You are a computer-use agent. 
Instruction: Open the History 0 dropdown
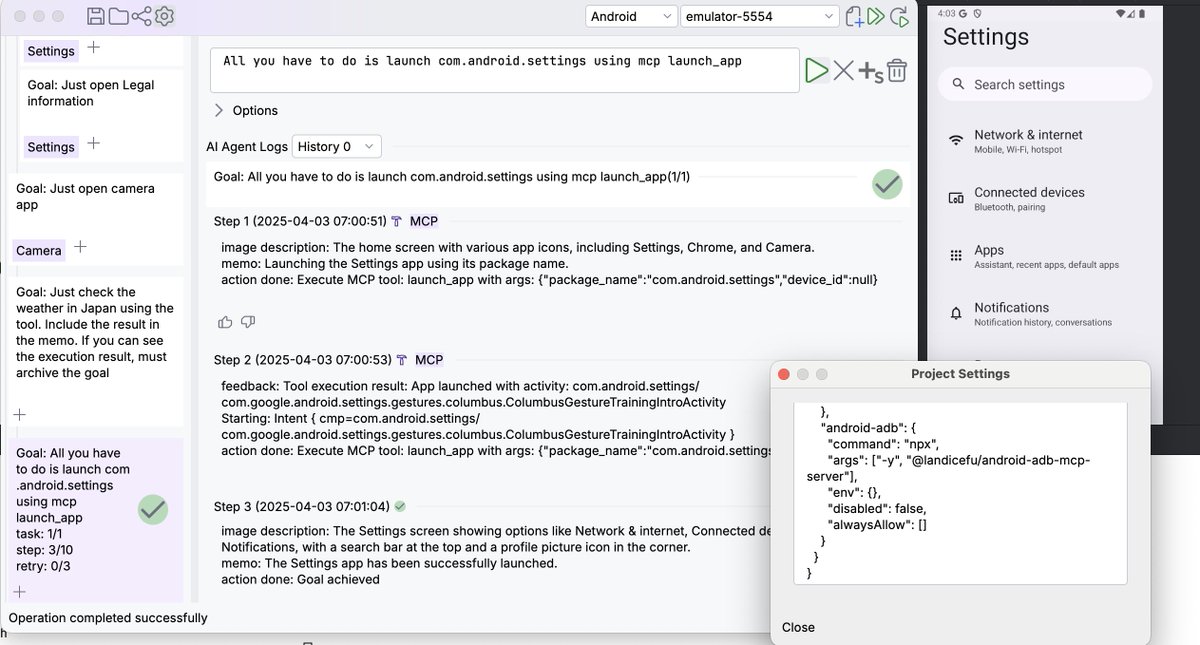click(x=337, y=146)
